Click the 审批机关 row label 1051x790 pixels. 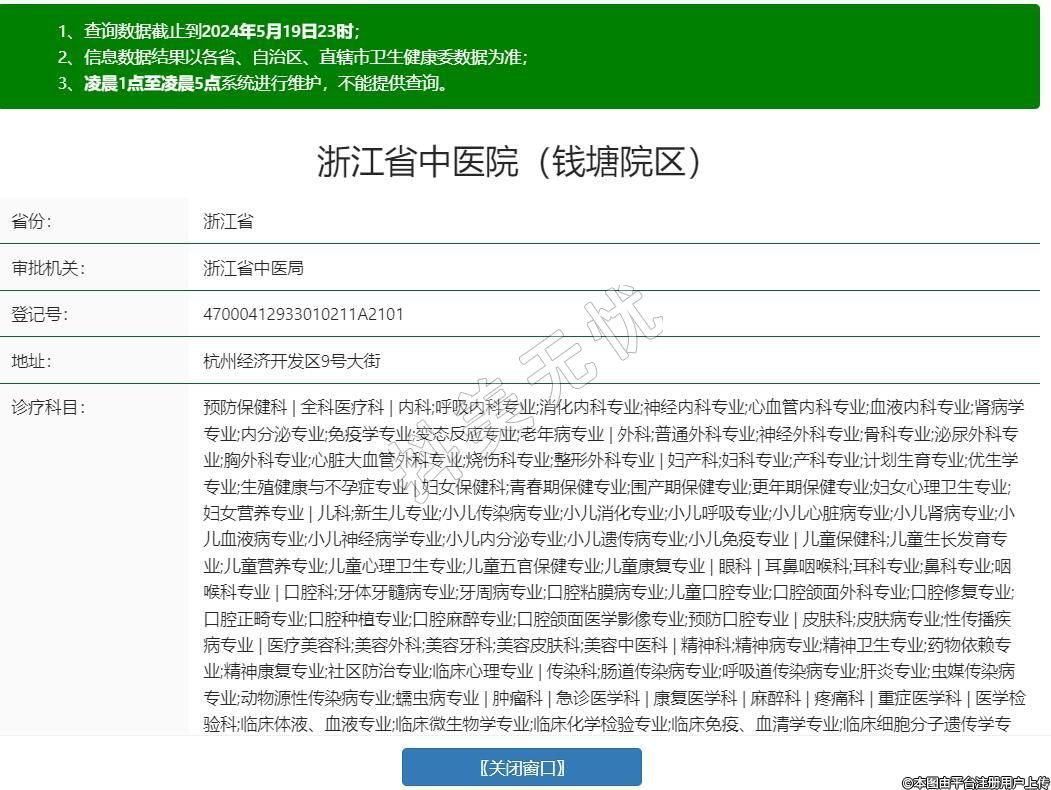48,268
